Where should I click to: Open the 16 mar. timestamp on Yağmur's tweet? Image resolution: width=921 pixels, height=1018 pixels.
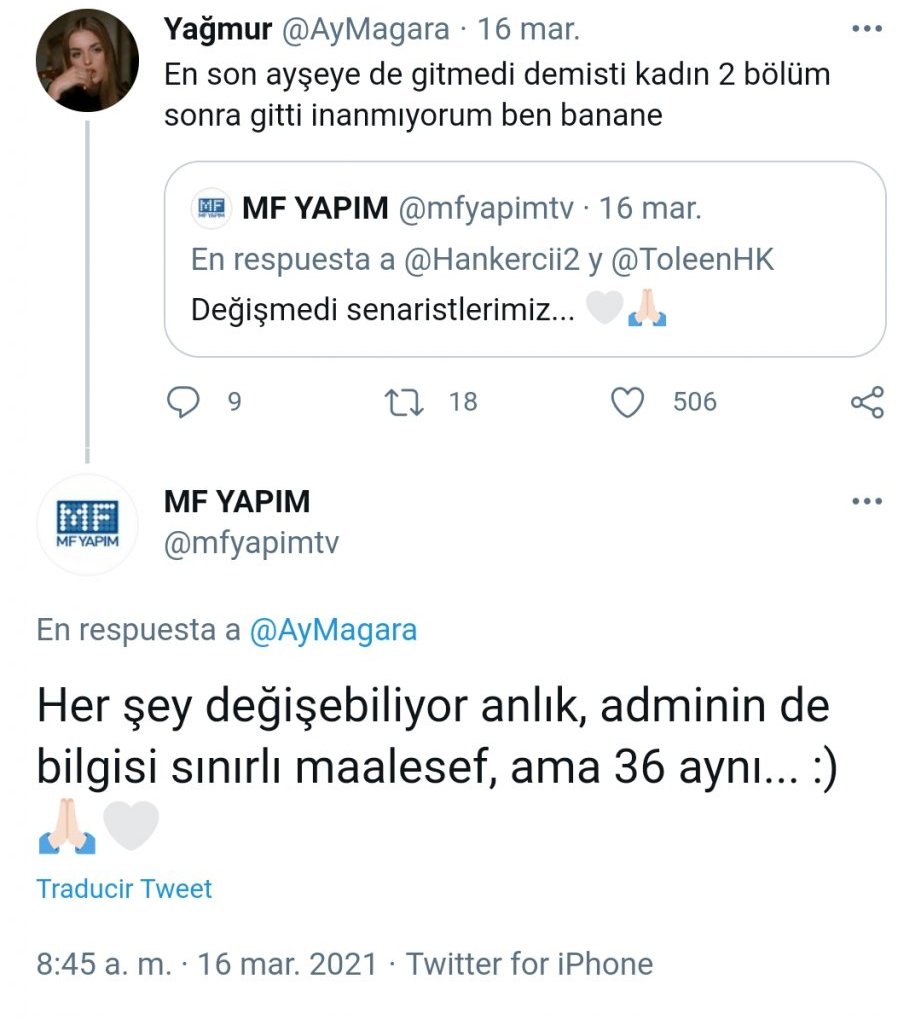pos(529,30)
